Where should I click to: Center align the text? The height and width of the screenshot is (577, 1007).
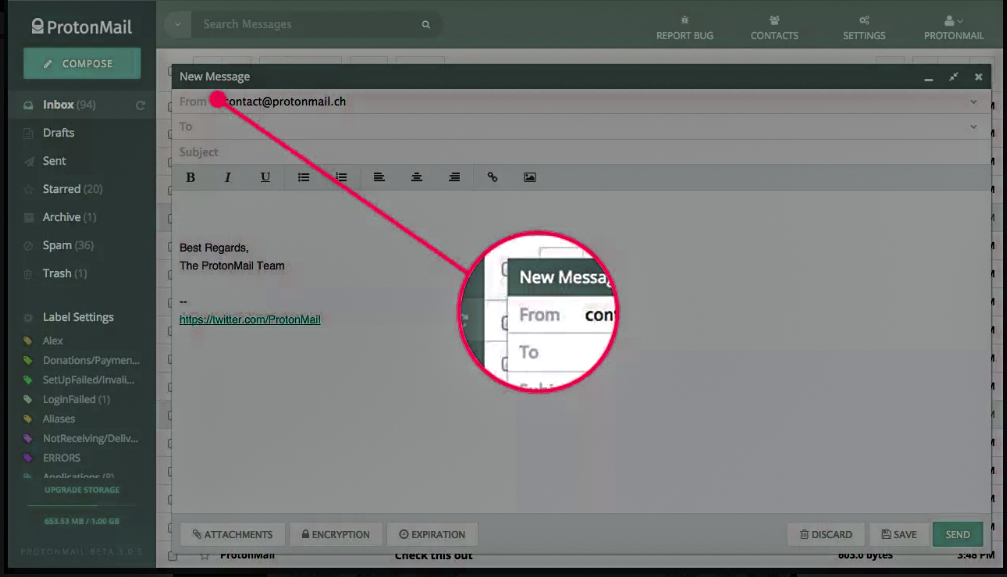tap(416, 177)
